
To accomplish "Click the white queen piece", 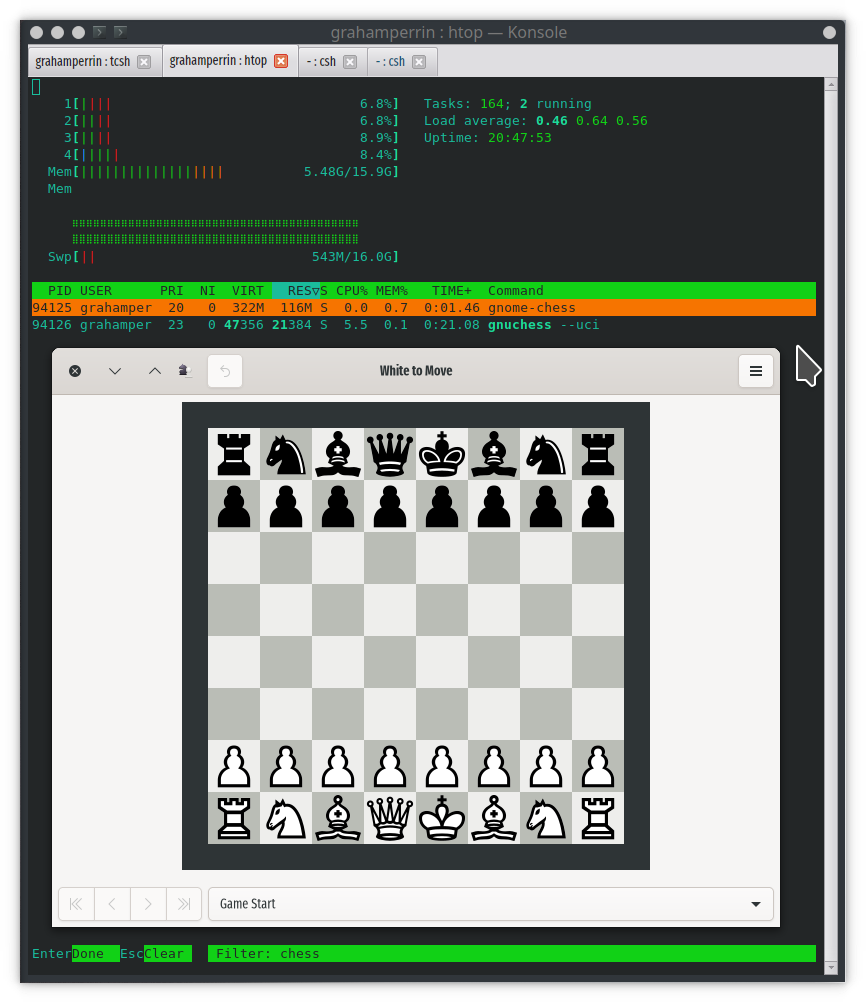I will [x=390, y=818].
